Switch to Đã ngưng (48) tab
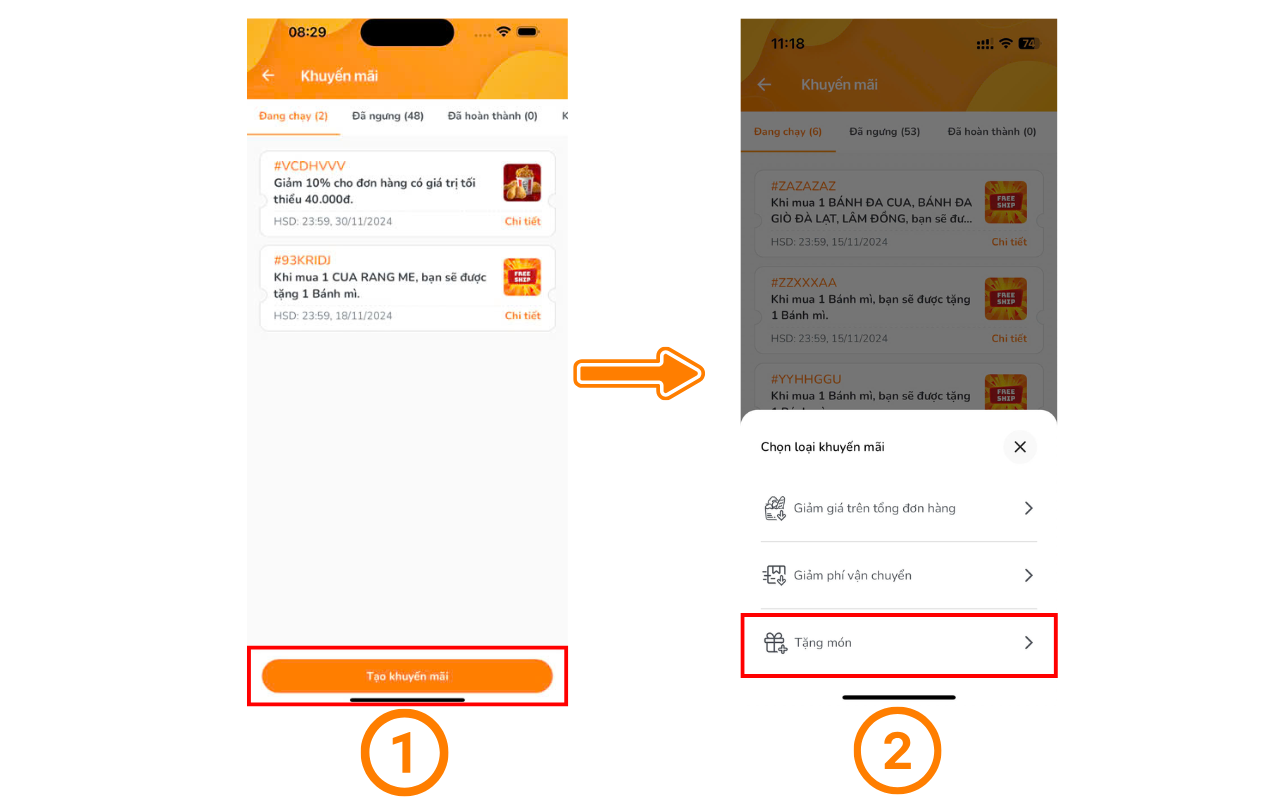This screenshot has width=1280, height=800. tap(388, 116)
